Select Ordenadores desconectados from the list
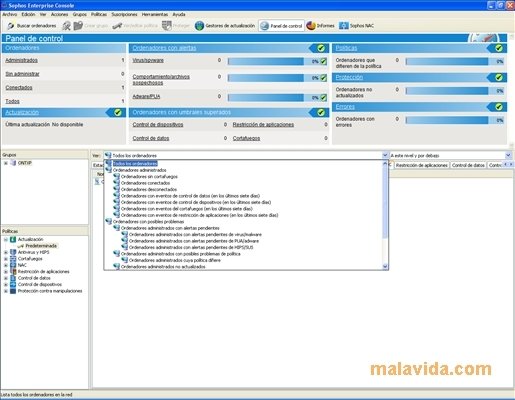515x400 pixels. 149,189
